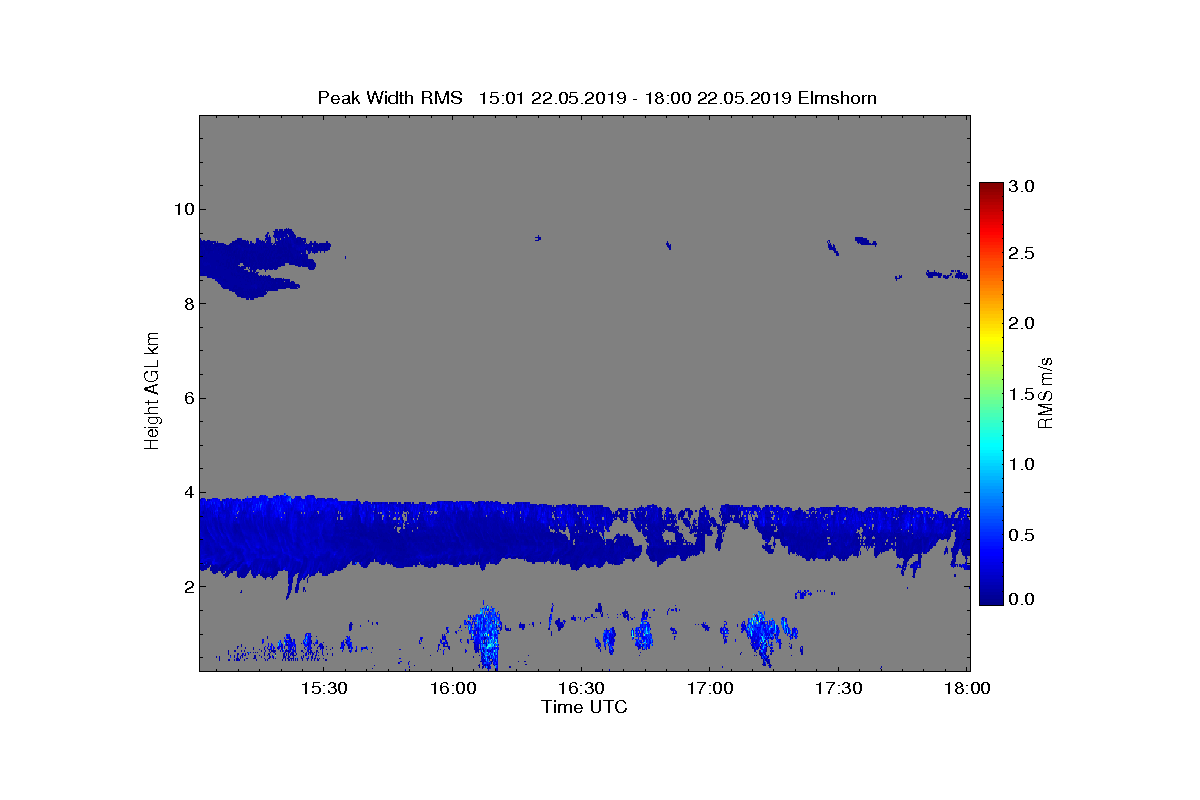Click the plot title 'Peak Width RMS'

(x=390, y=98)
